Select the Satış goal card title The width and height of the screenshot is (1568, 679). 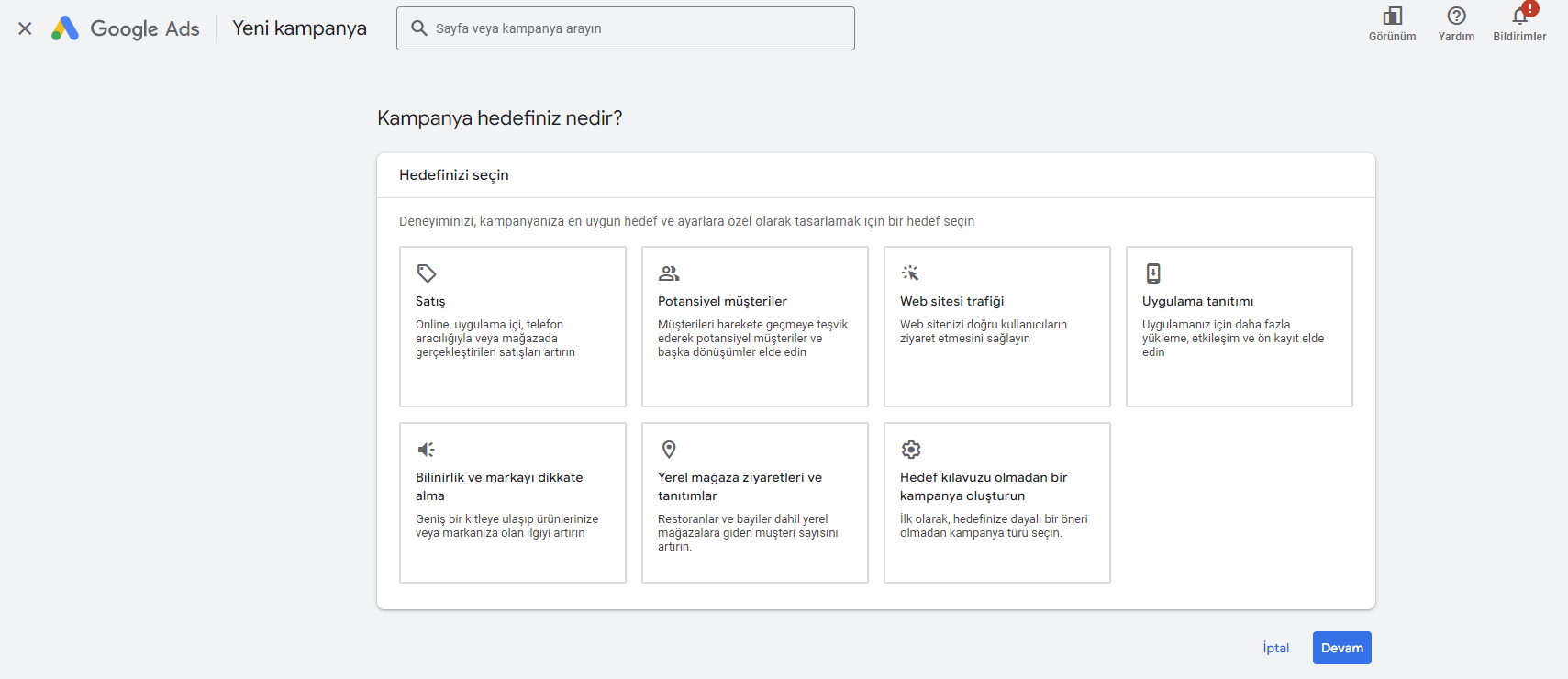point(430,302)
